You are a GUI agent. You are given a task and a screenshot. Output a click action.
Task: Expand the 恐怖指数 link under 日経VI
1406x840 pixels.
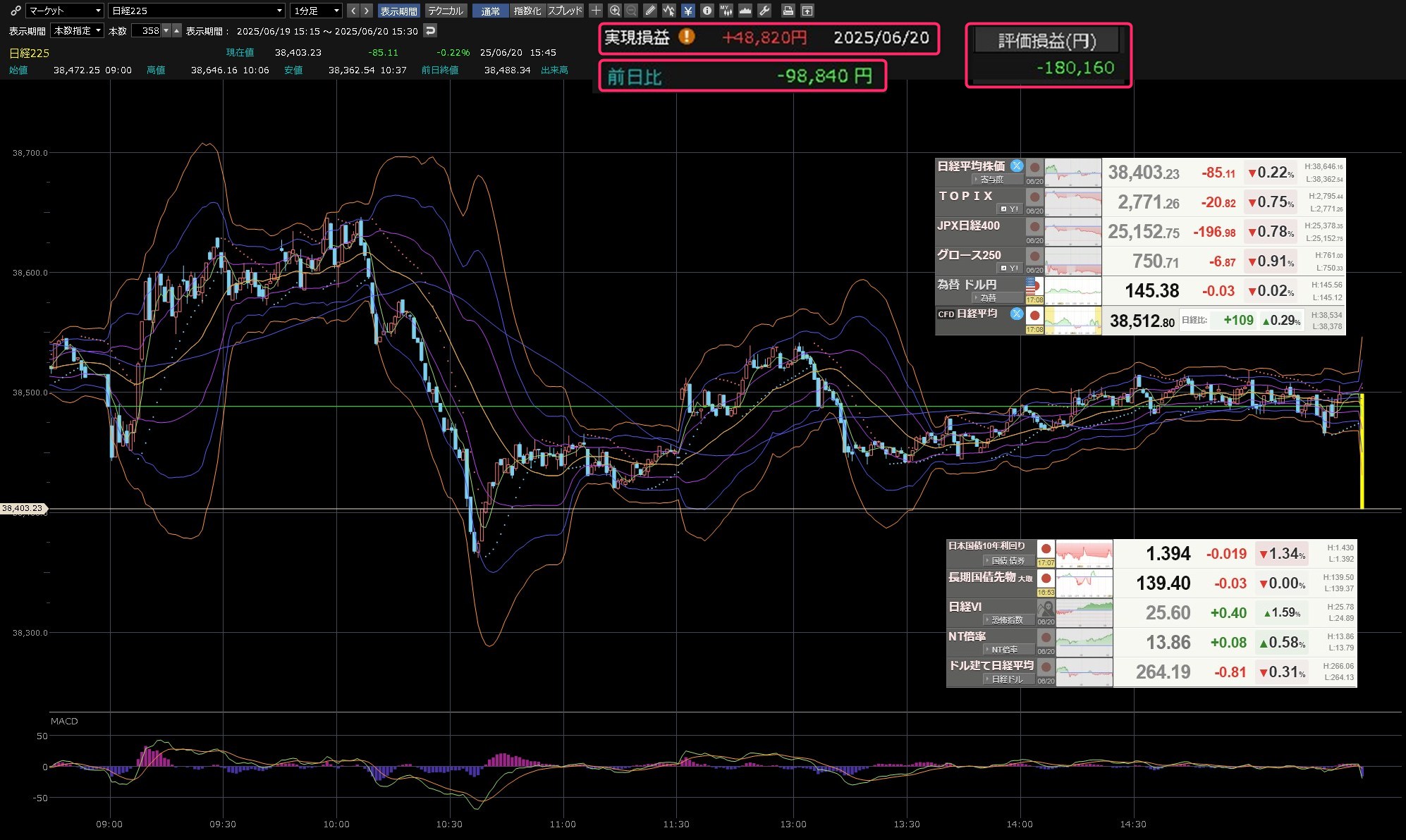(1008, 620)
